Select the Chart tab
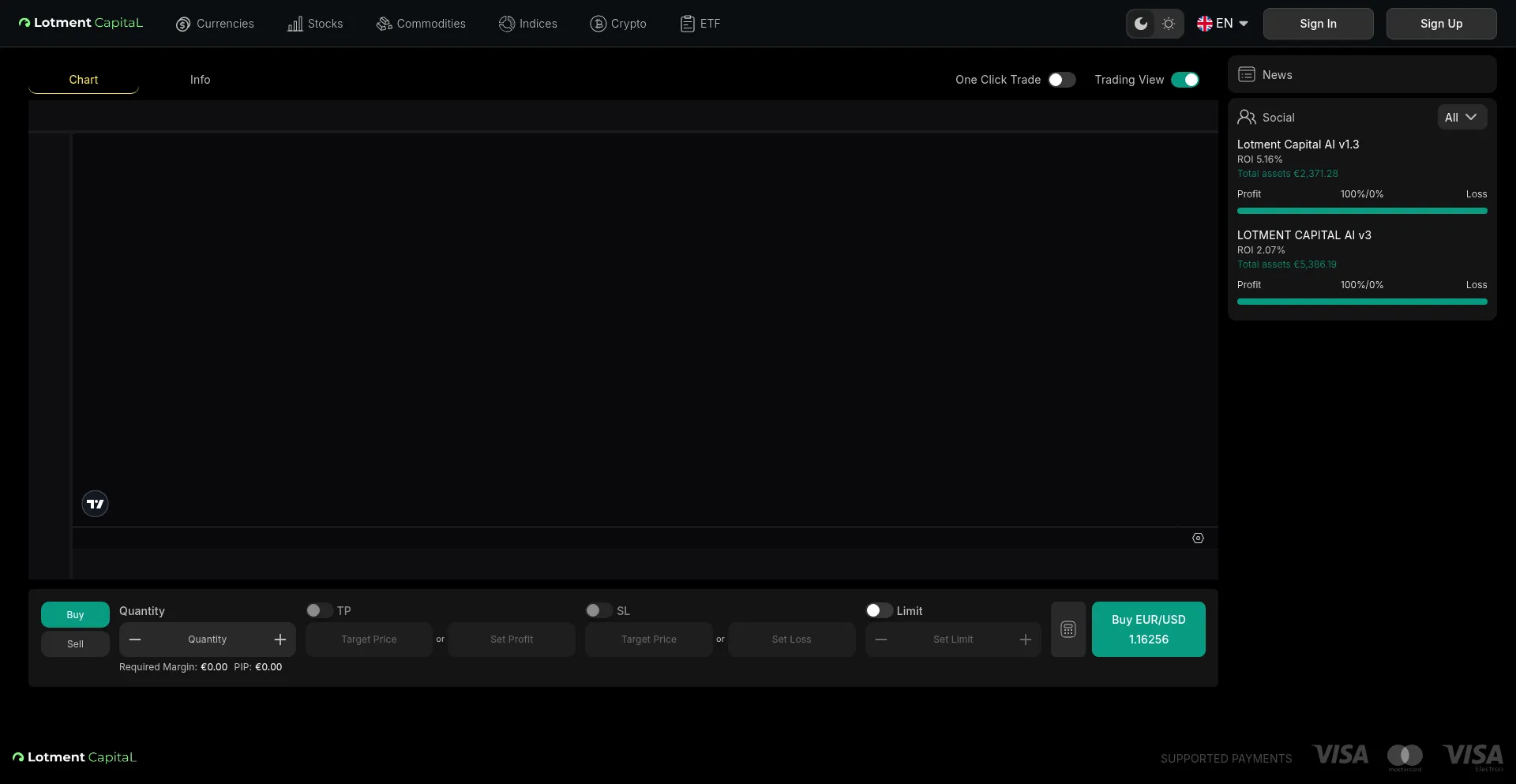1516x784 pixels. [83, 80]
